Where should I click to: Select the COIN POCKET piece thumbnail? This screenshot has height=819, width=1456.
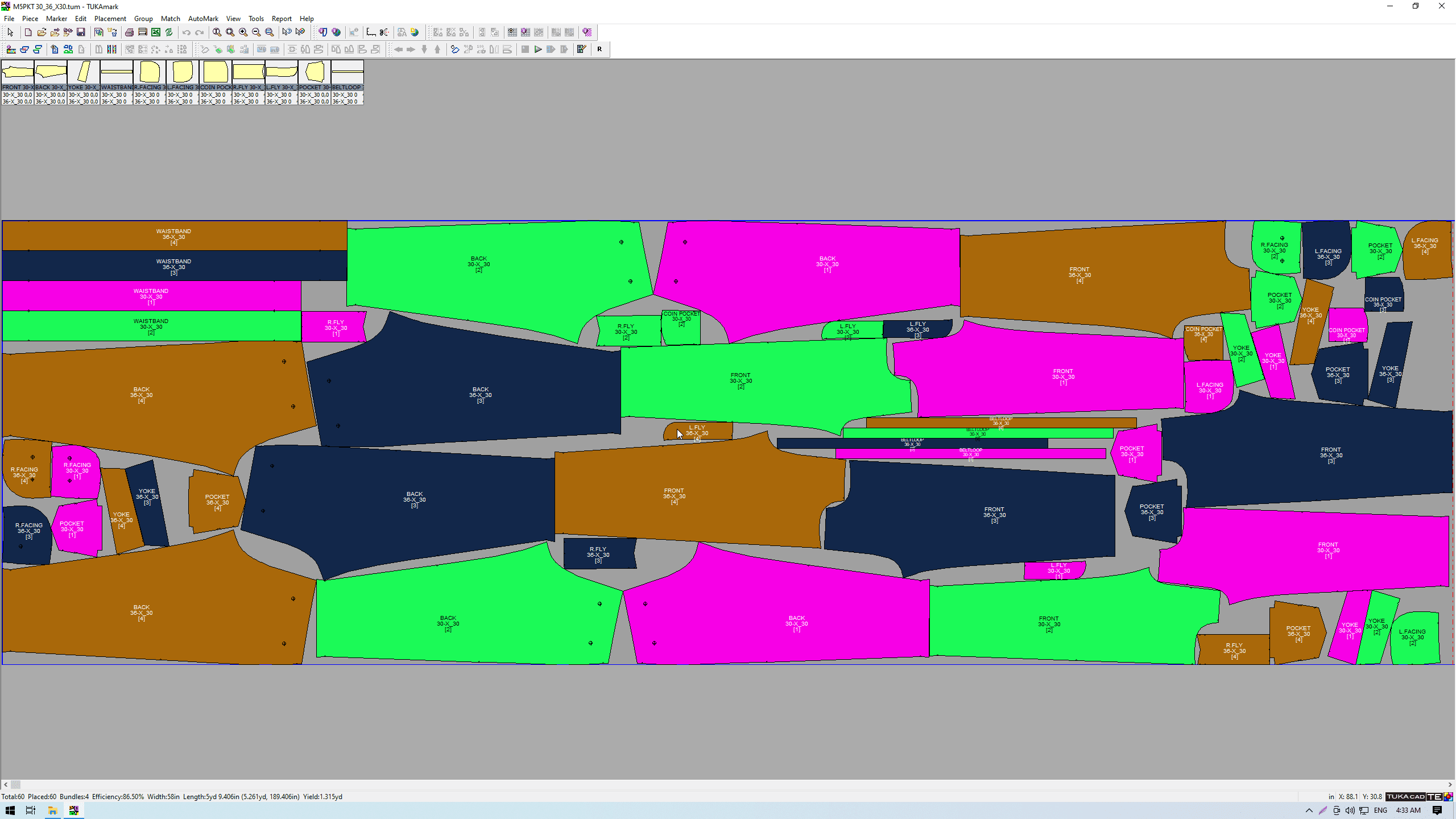[216, 73]
